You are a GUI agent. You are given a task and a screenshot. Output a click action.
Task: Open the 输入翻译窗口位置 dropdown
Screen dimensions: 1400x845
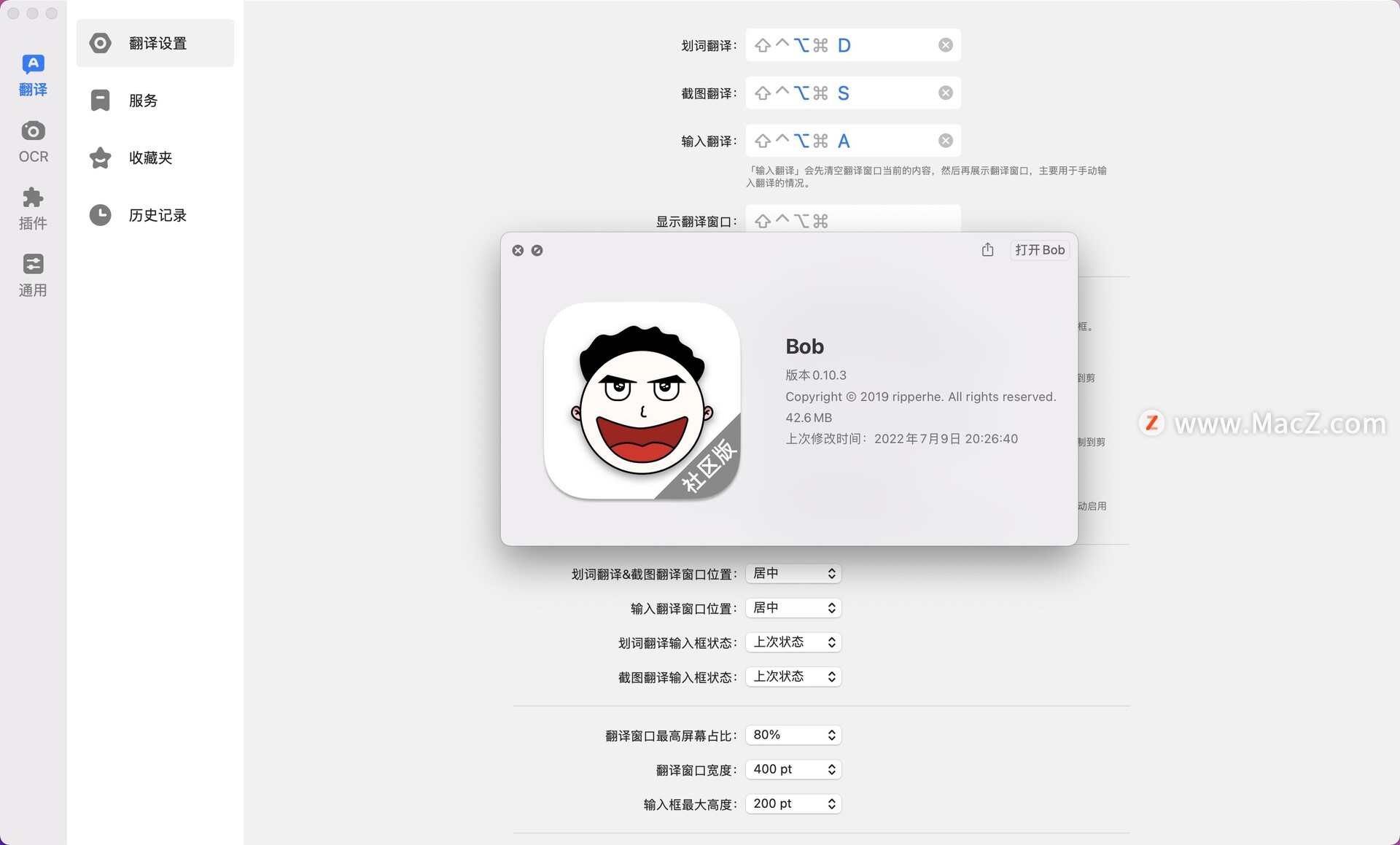tap(793, 607)
